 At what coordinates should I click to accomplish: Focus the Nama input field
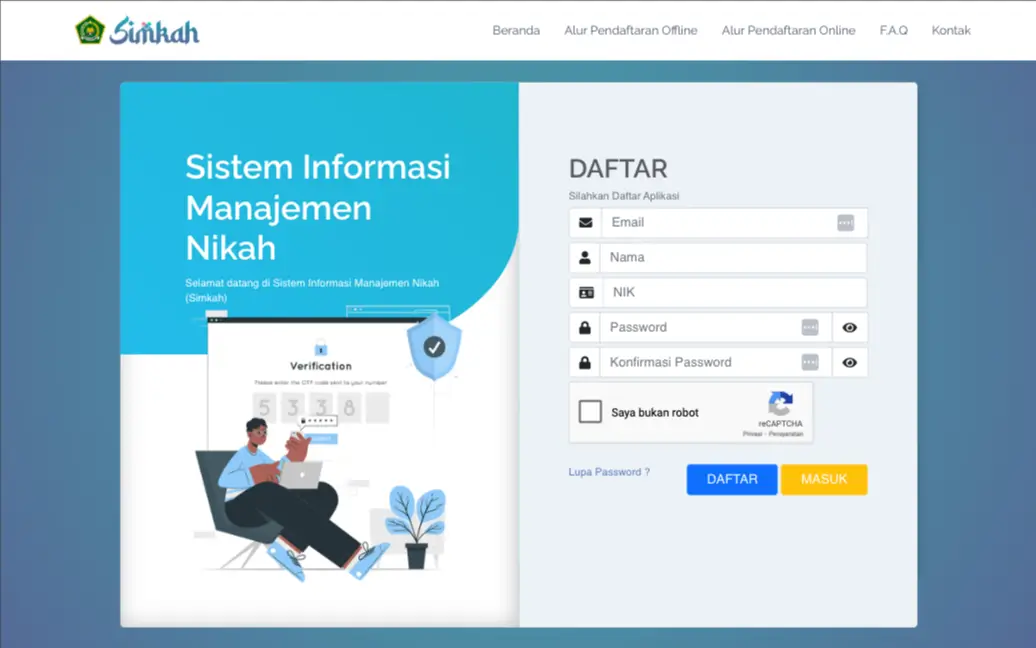click(733, 258)
